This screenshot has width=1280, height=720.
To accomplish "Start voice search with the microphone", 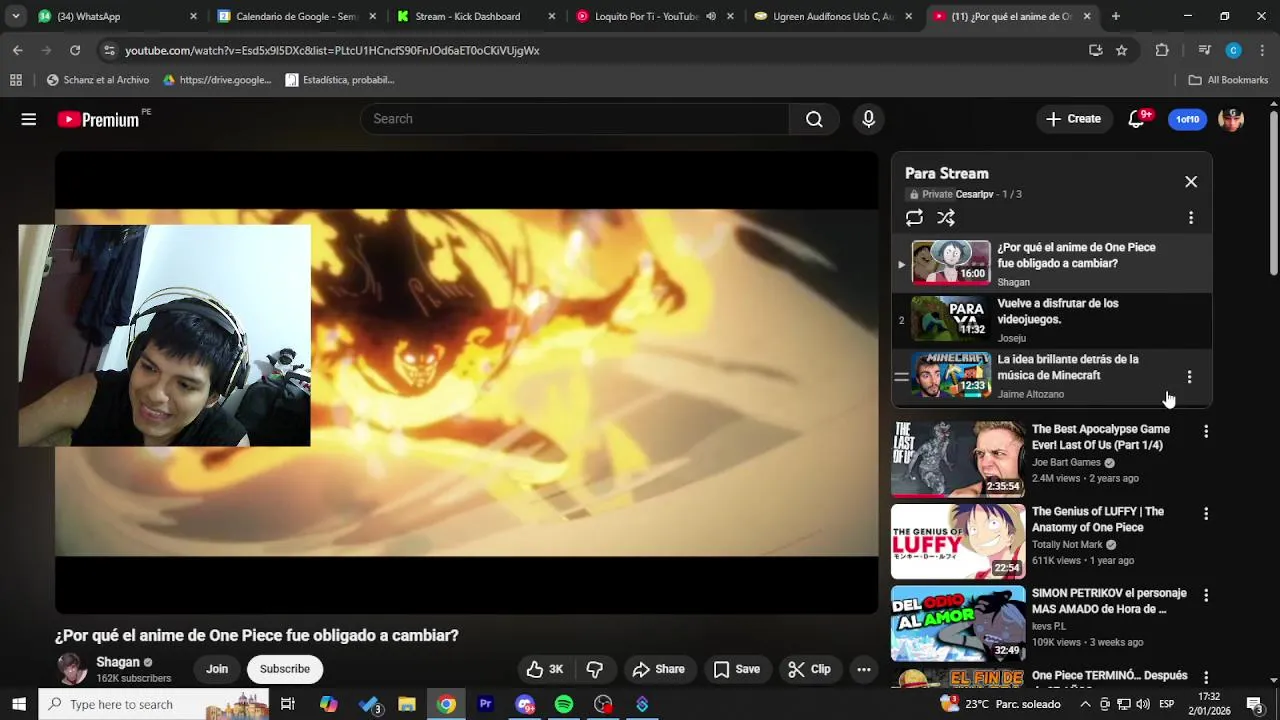I will pos(868,119).
